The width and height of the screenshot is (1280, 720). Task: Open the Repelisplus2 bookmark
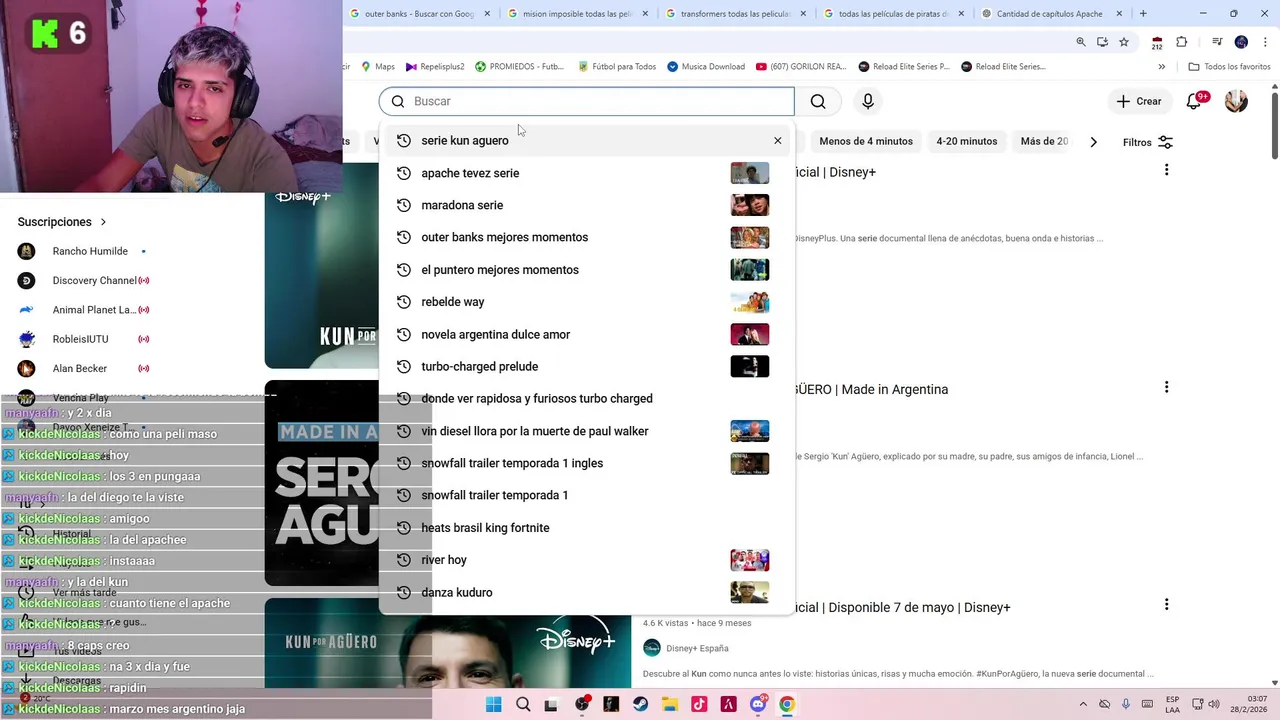click(x=435, y=66)
